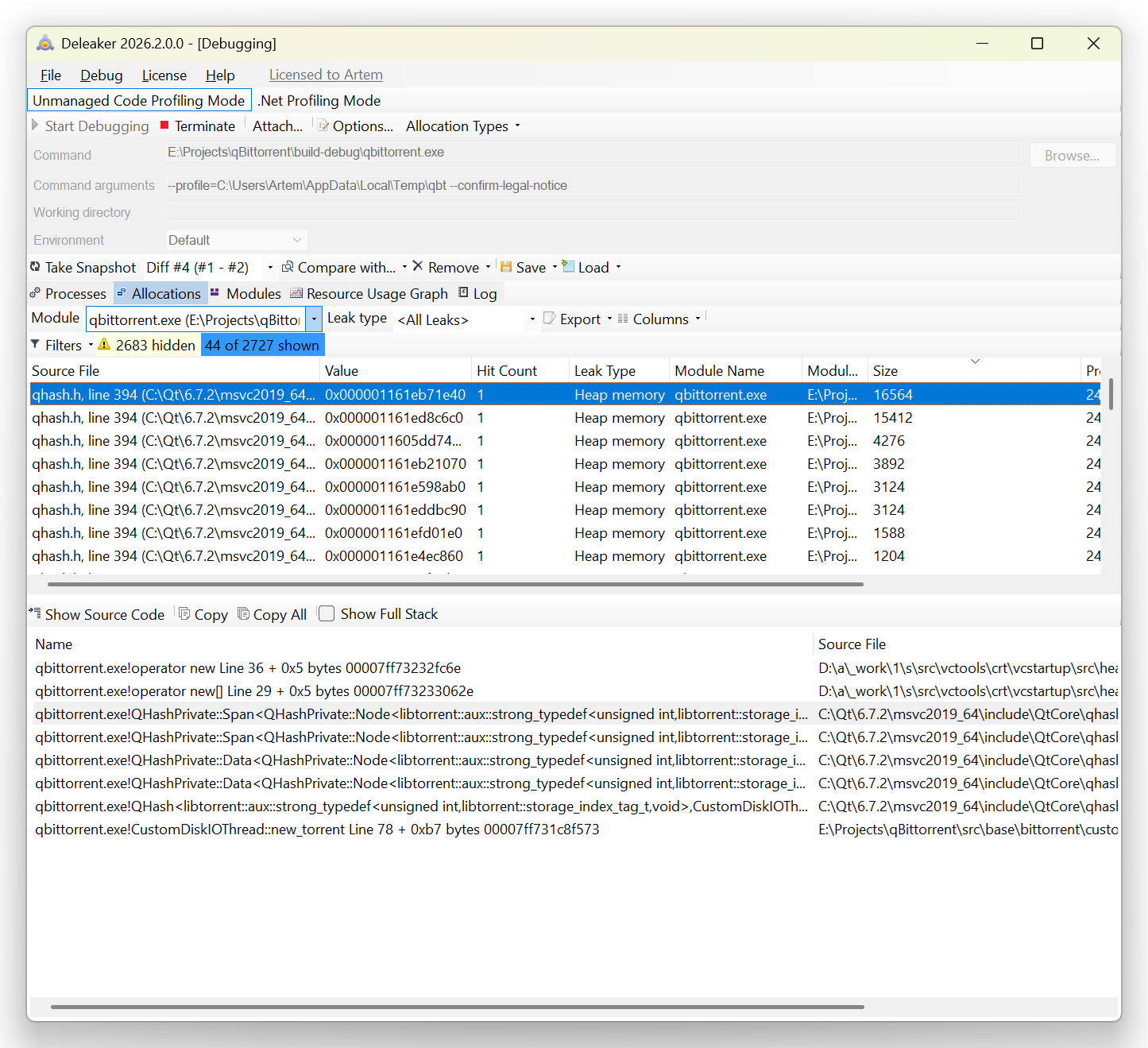The image size is (1148, 1048).
Task: Click the Columns list icon
Action: (x=623, y=318)
